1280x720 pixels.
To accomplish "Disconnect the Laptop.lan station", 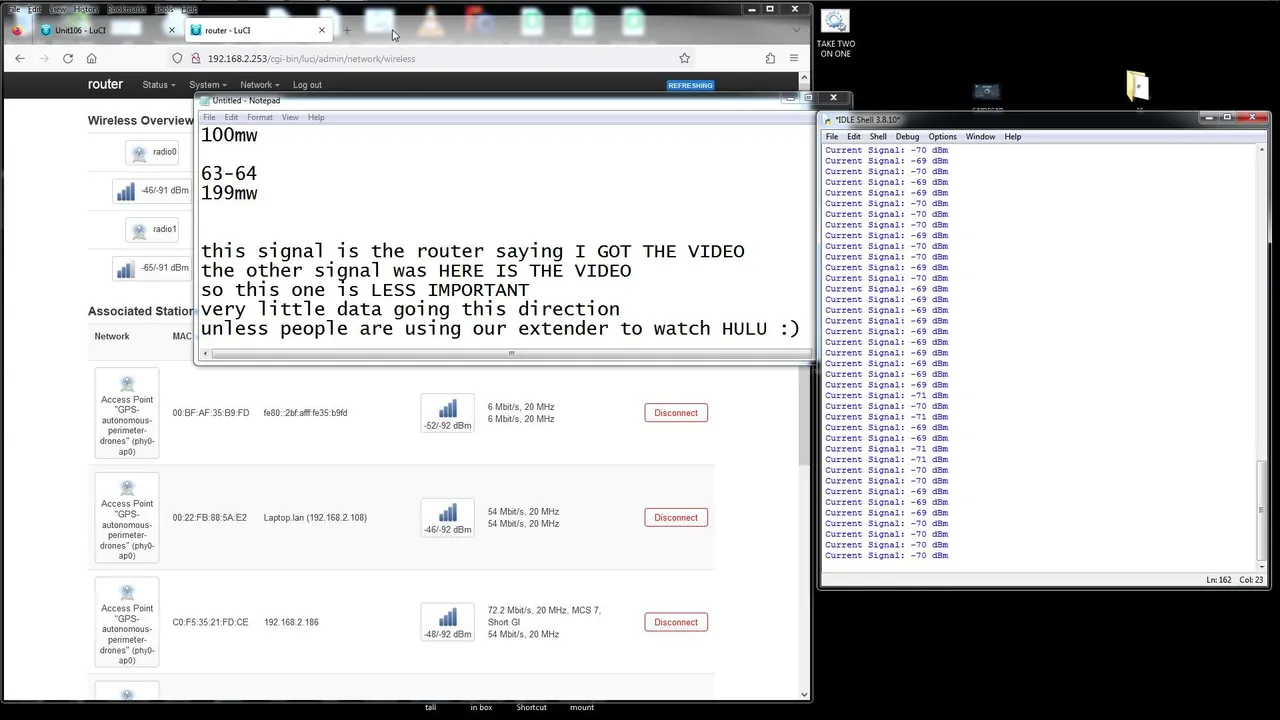I will pos(676,517).
